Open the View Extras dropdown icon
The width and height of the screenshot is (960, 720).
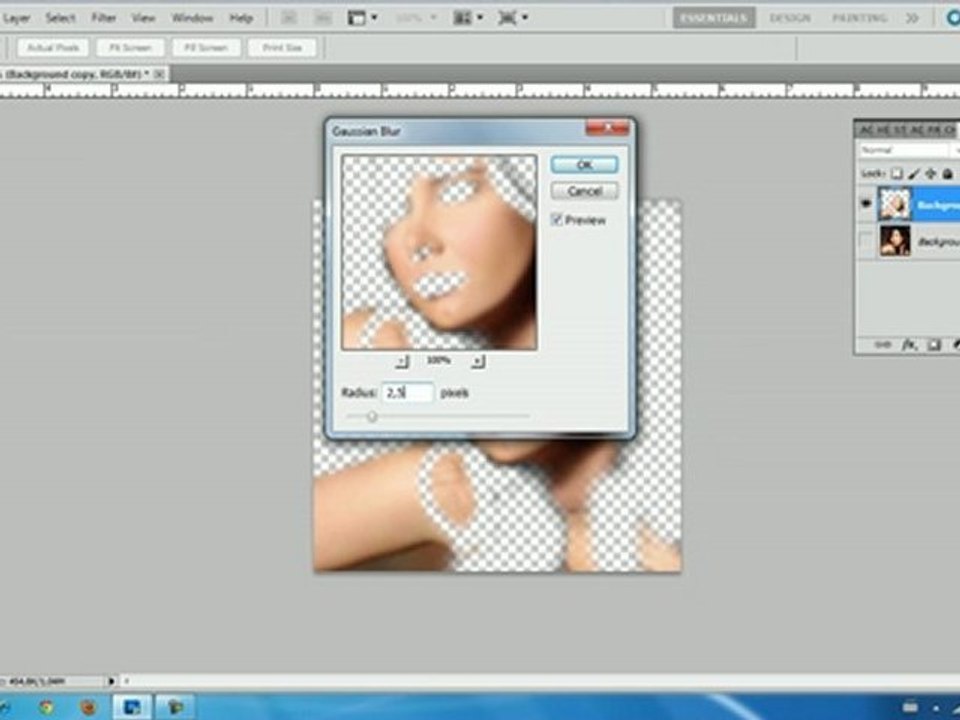[x=362, y=18]
